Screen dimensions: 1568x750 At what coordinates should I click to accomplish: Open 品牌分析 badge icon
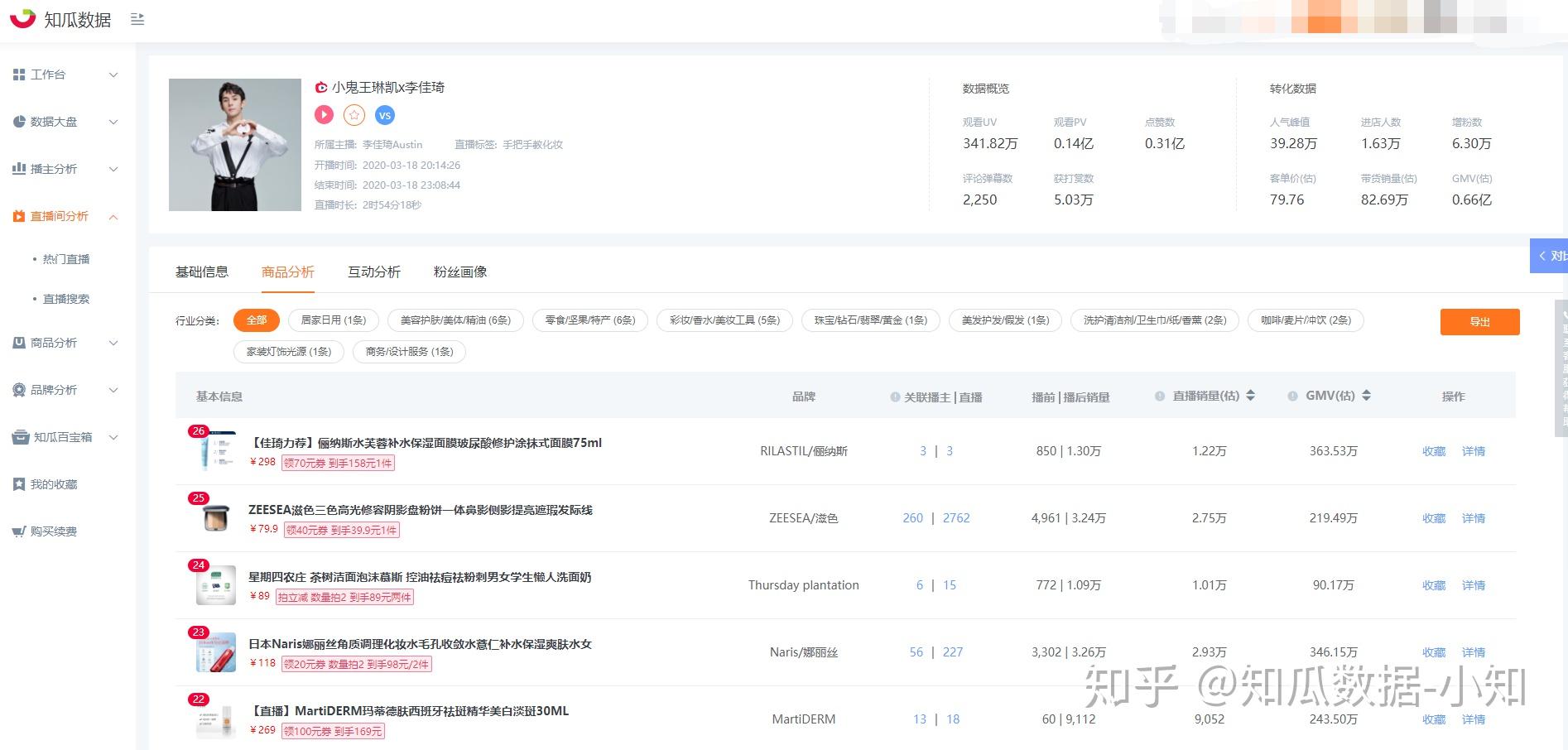pyautogui.click(x=19, y=390)
